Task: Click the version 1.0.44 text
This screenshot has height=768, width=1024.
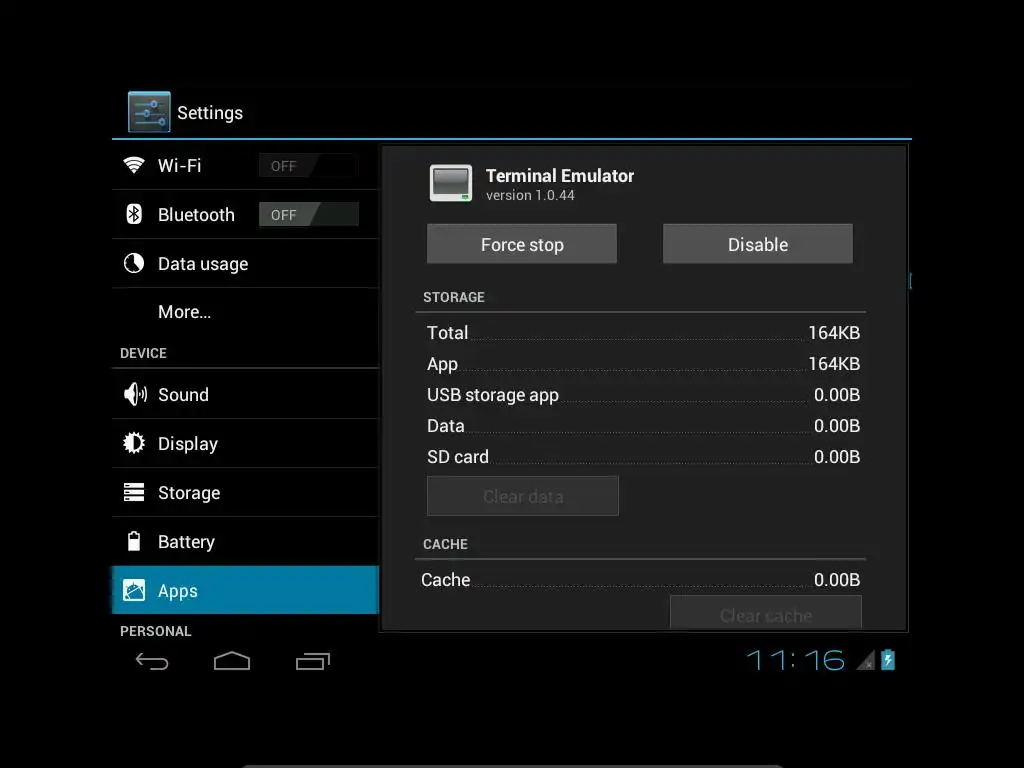Action: click(x=530, y=195)
